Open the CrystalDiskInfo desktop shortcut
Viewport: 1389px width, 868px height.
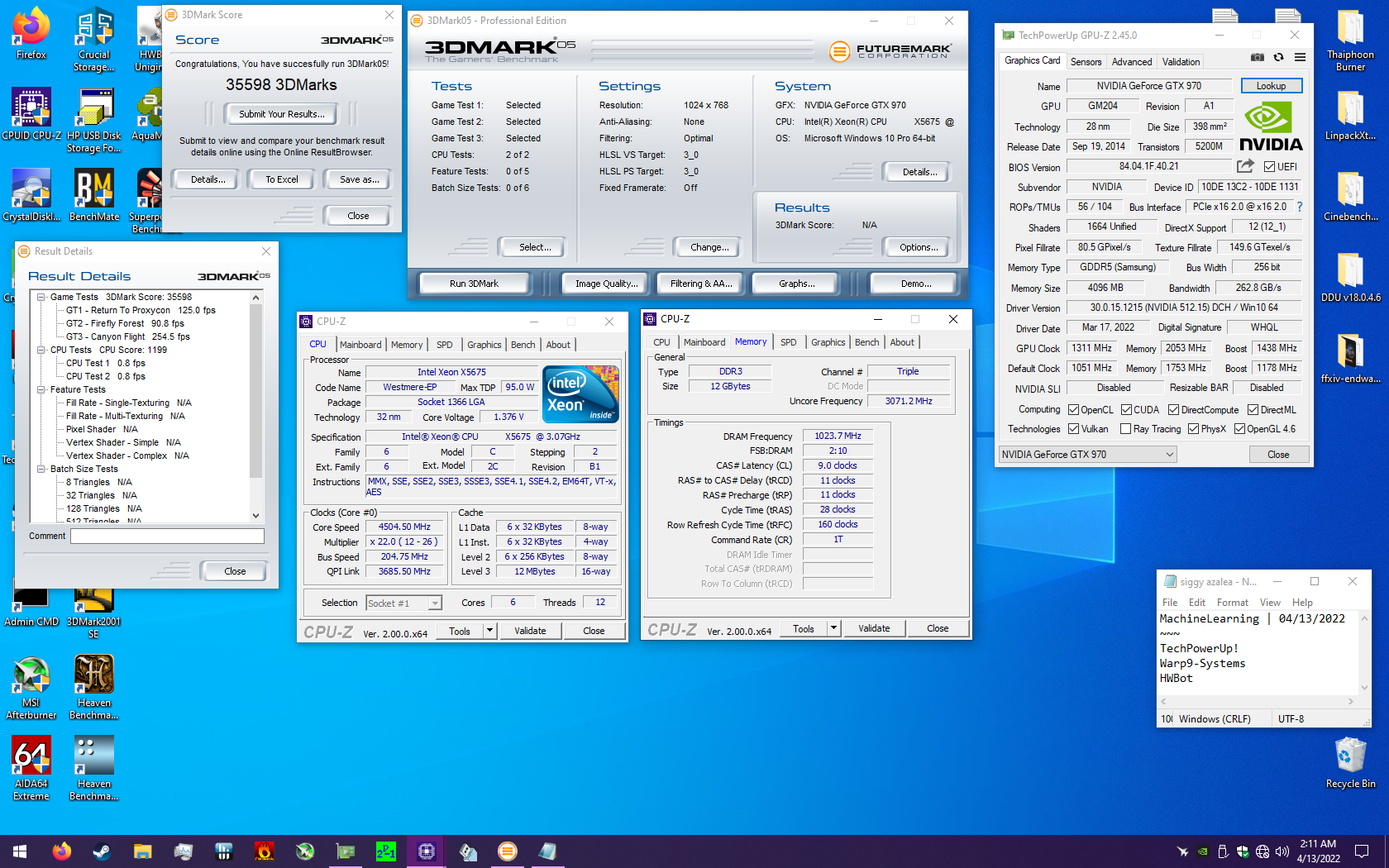click(31, 195)
